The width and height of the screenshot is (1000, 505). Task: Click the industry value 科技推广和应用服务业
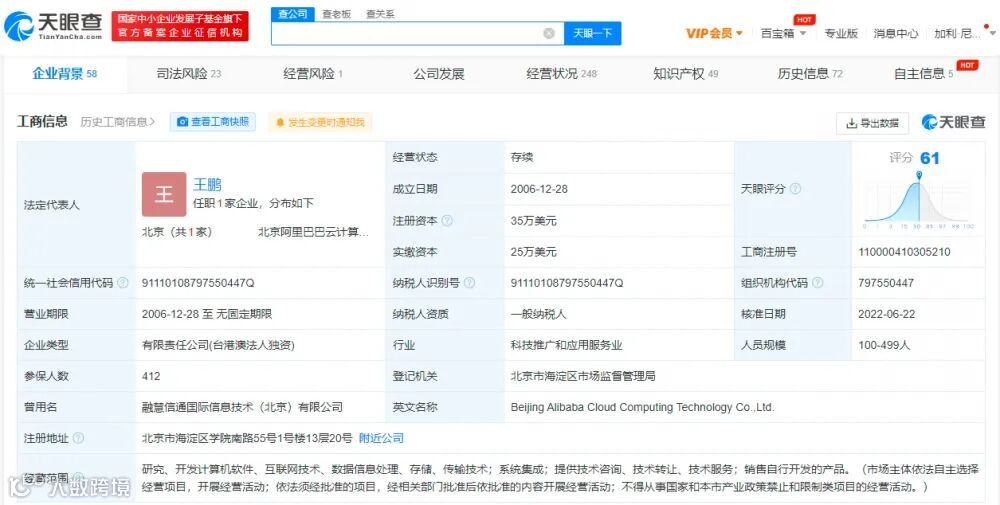(x=566, y=345)
